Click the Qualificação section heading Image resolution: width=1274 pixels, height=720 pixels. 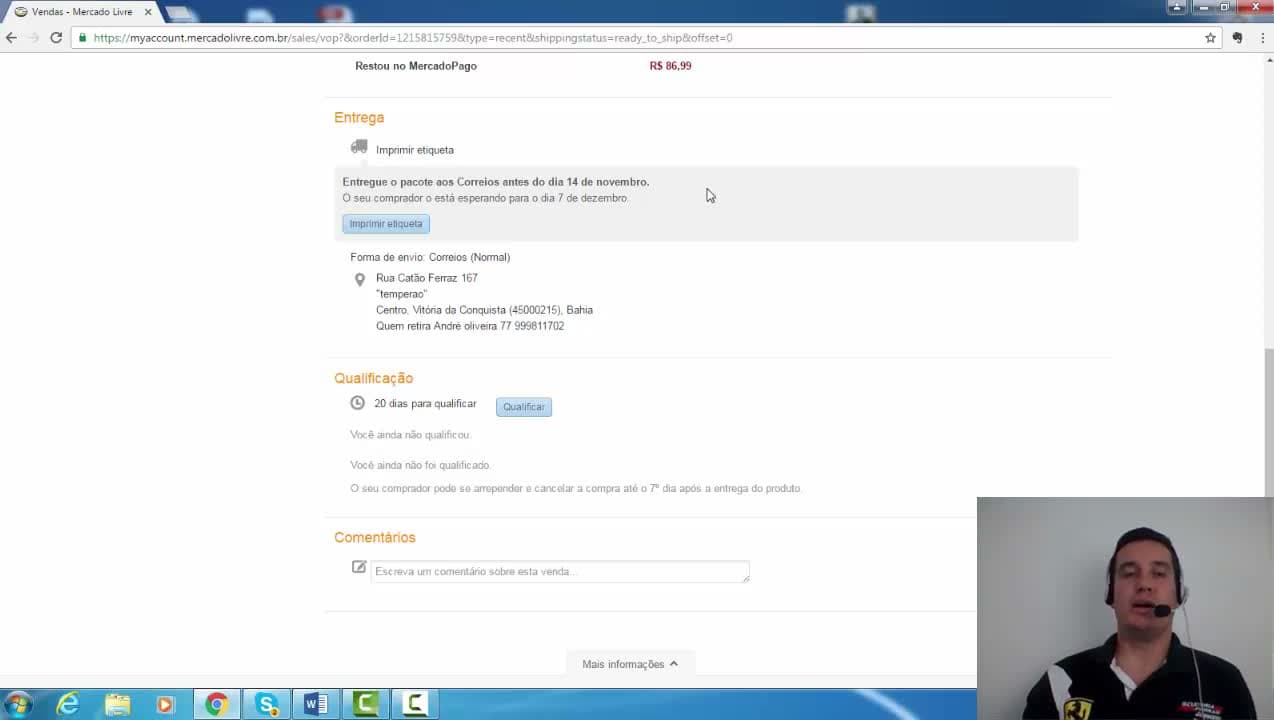click(x=373, y=378)
